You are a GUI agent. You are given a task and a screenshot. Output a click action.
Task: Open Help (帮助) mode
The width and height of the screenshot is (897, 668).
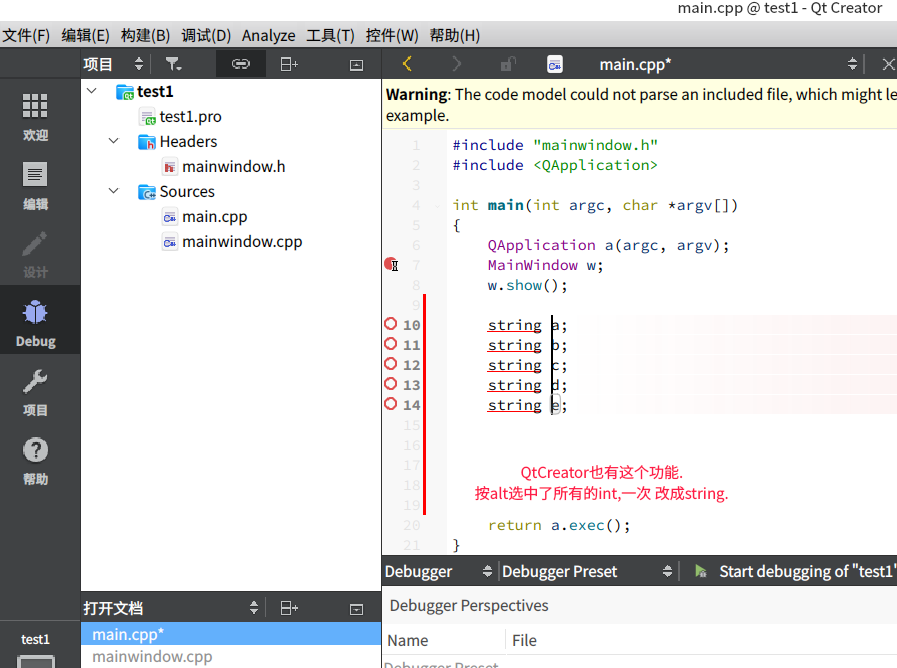(x=35, y=462)
